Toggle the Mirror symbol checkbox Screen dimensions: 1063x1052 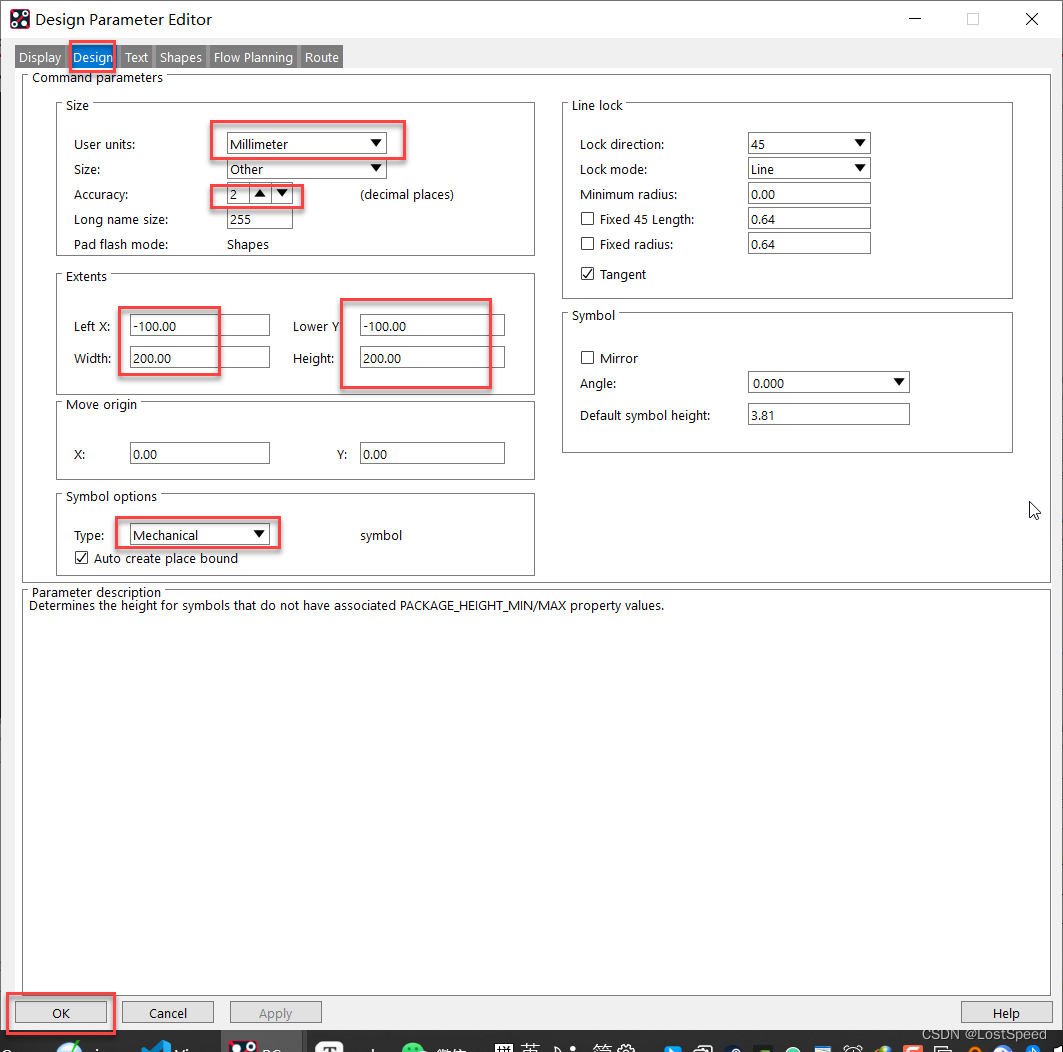coord(587,358)
